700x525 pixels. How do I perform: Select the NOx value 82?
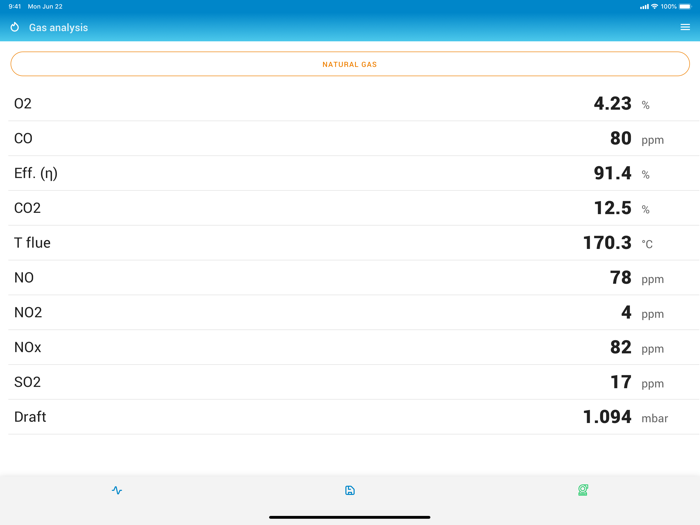point(621,347)
